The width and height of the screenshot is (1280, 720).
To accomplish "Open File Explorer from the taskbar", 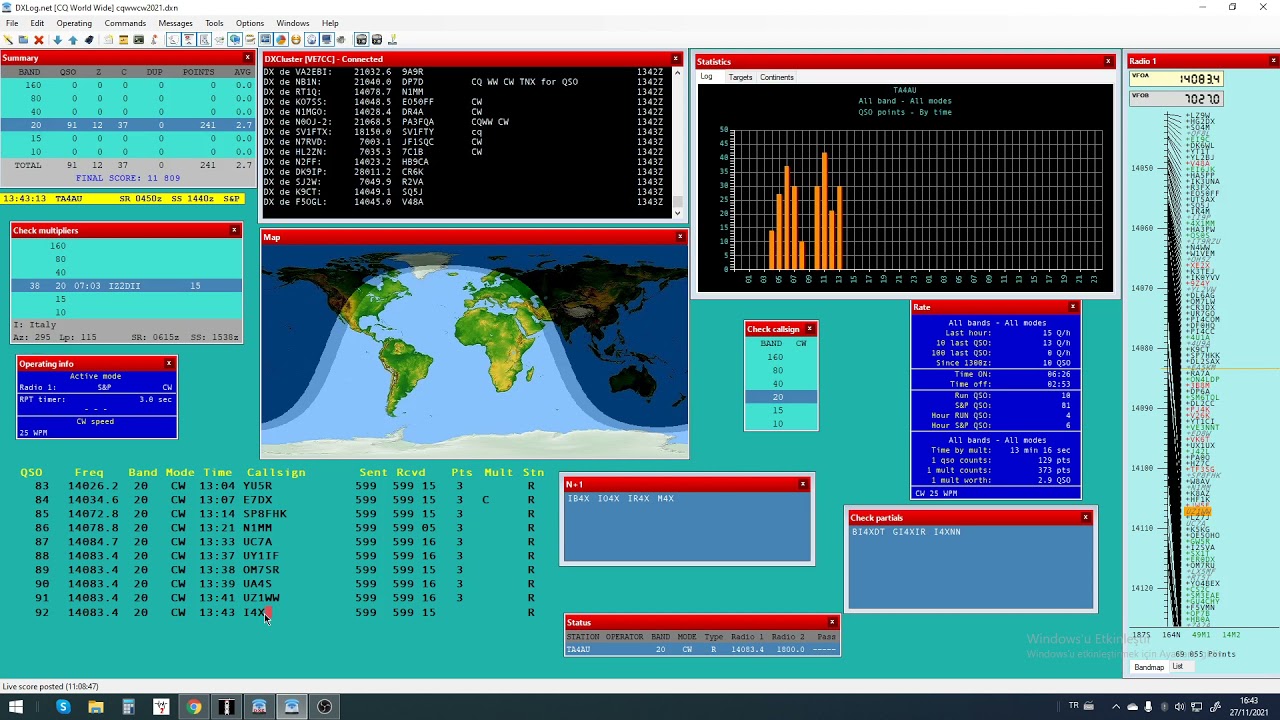I will pos(96,707).
